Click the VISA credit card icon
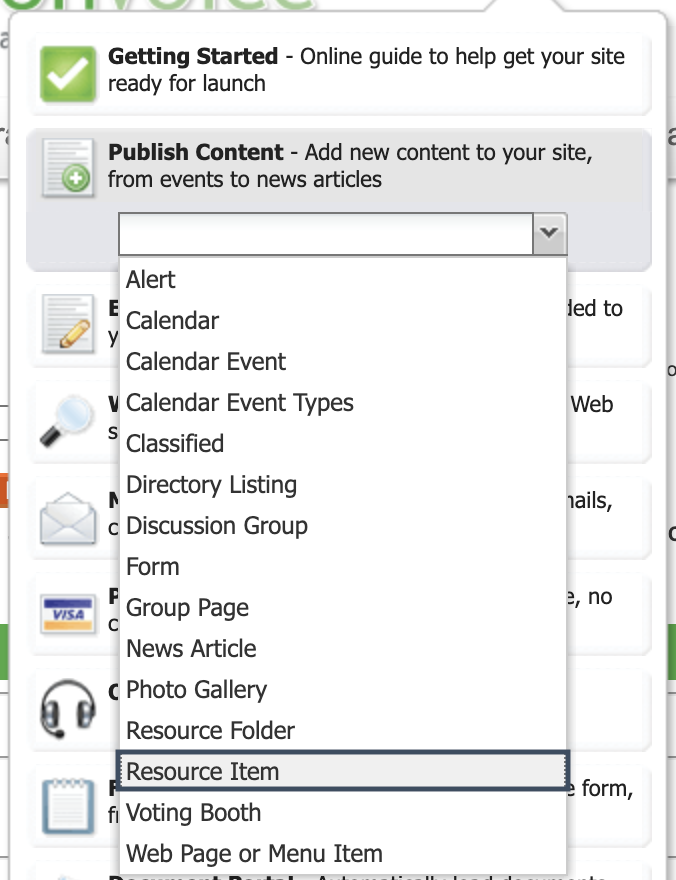The height and width of the screenshot is (880, 676). coord(68,614)
